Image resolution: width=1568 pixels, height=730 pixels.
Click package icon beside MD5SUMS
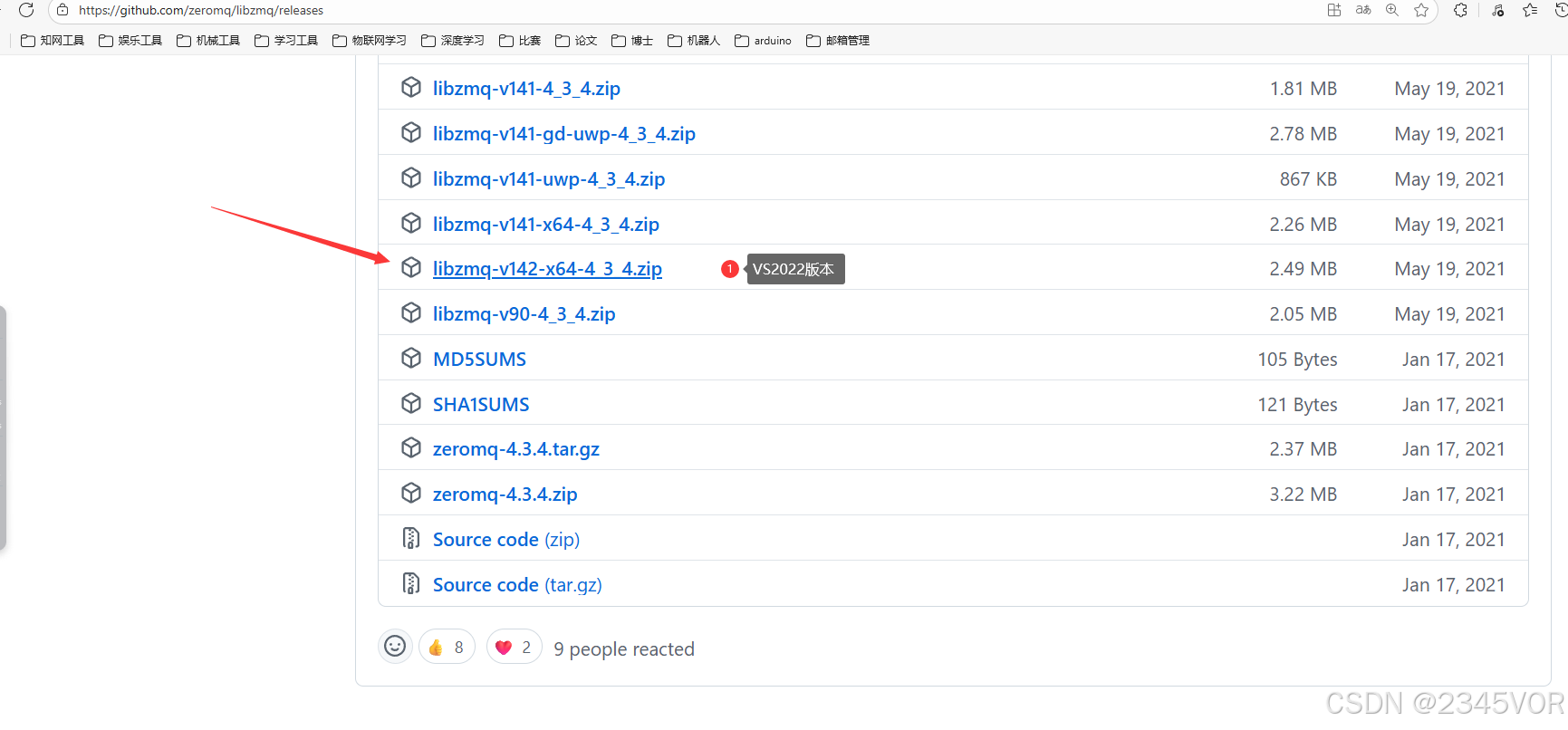(411, 358)
